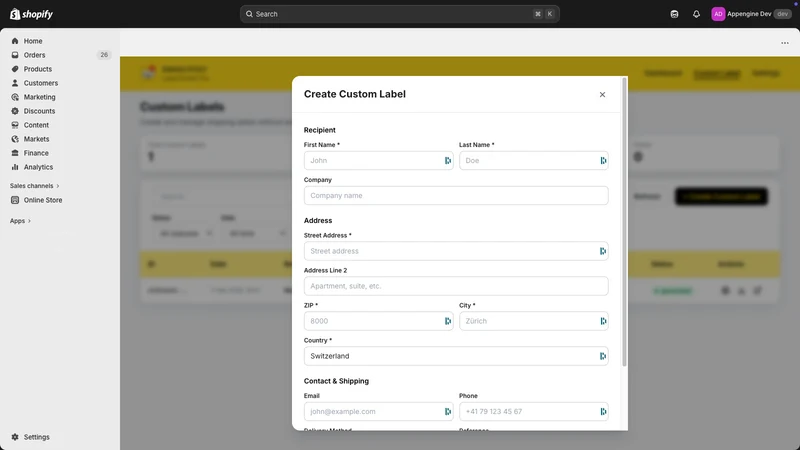Click the AD avatar icon
The height and width of the screenshot is (450, 800).
click(x=718, y=14)
